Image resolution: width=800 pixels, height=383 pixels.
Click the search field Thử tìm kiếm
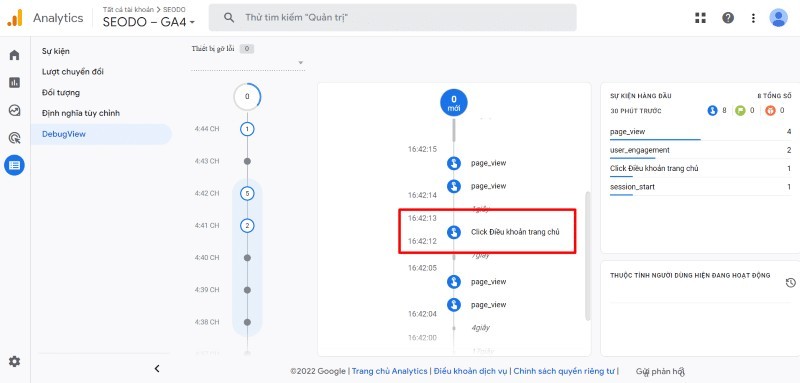(393, 18)
